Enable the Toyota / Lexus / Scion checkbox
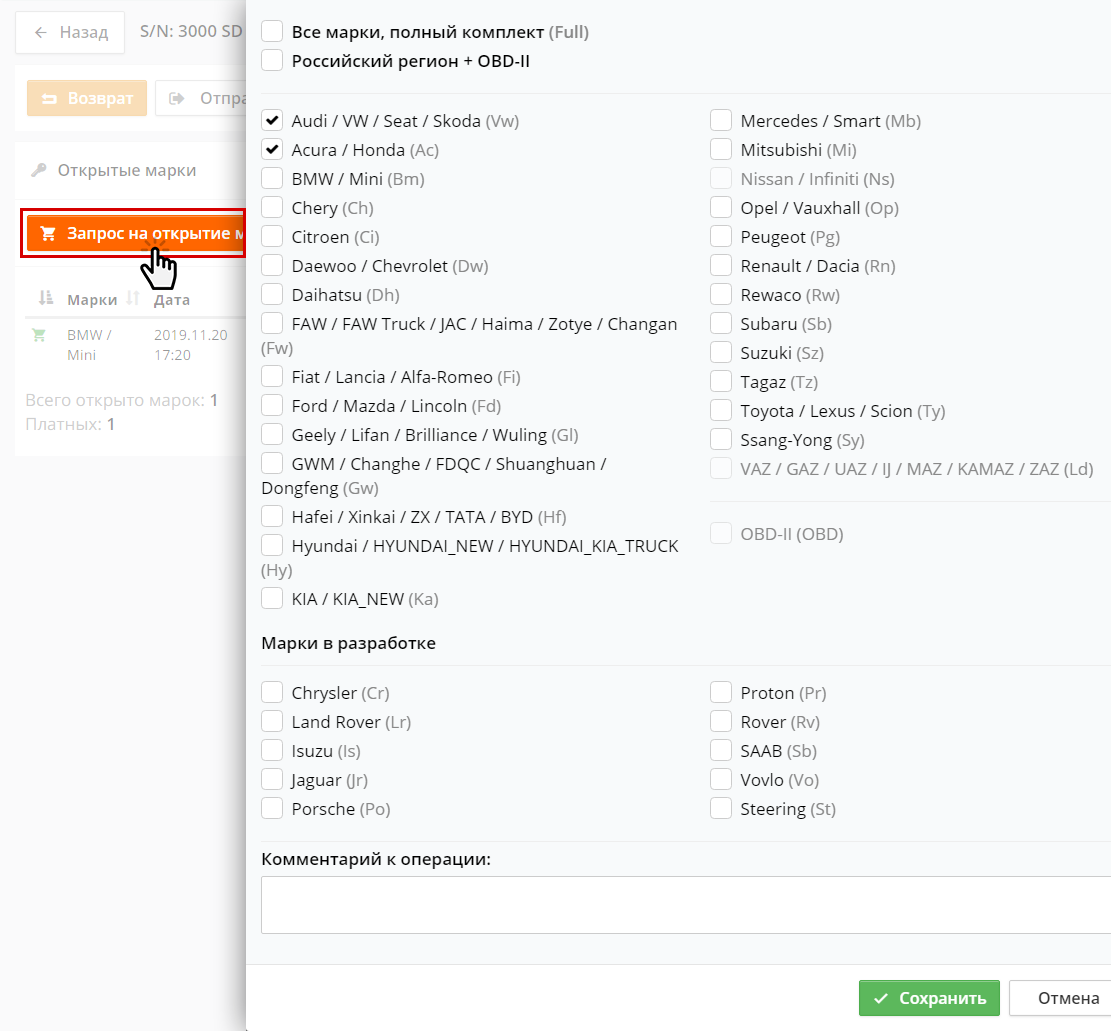This screenshot has width=1111, height=1031. click(721, 411)
